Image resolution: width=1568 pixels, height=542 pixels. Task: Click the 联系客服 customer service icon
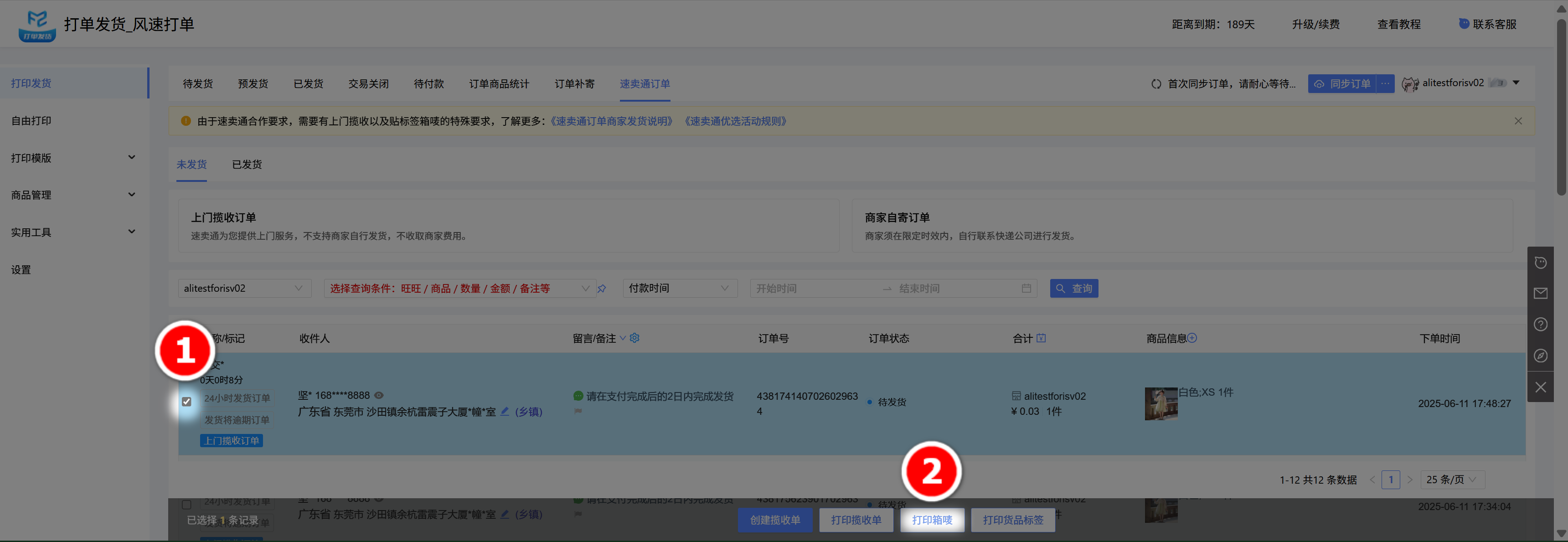(1464, 24)
